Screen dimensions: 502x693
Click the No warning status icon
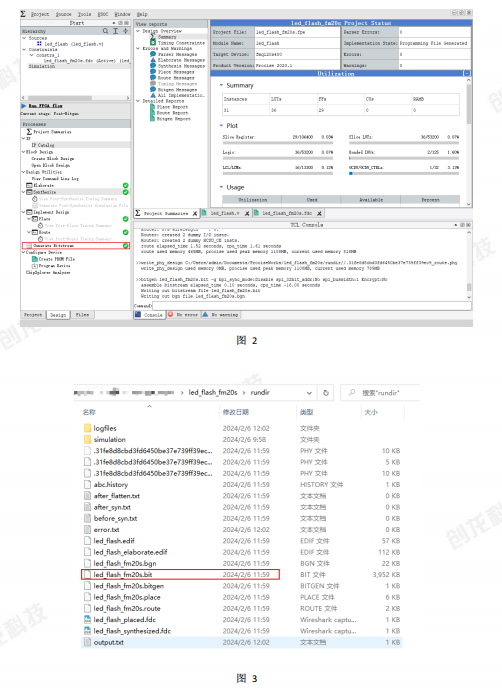click(x=205, y=315)
